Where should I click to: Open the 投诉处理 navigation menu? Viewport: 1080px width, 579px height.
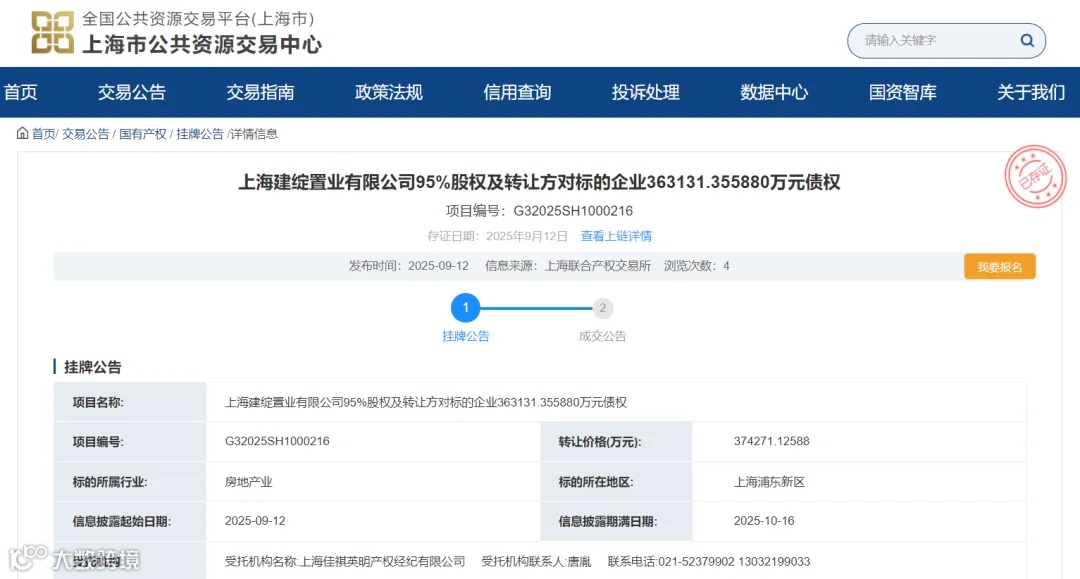645,92
